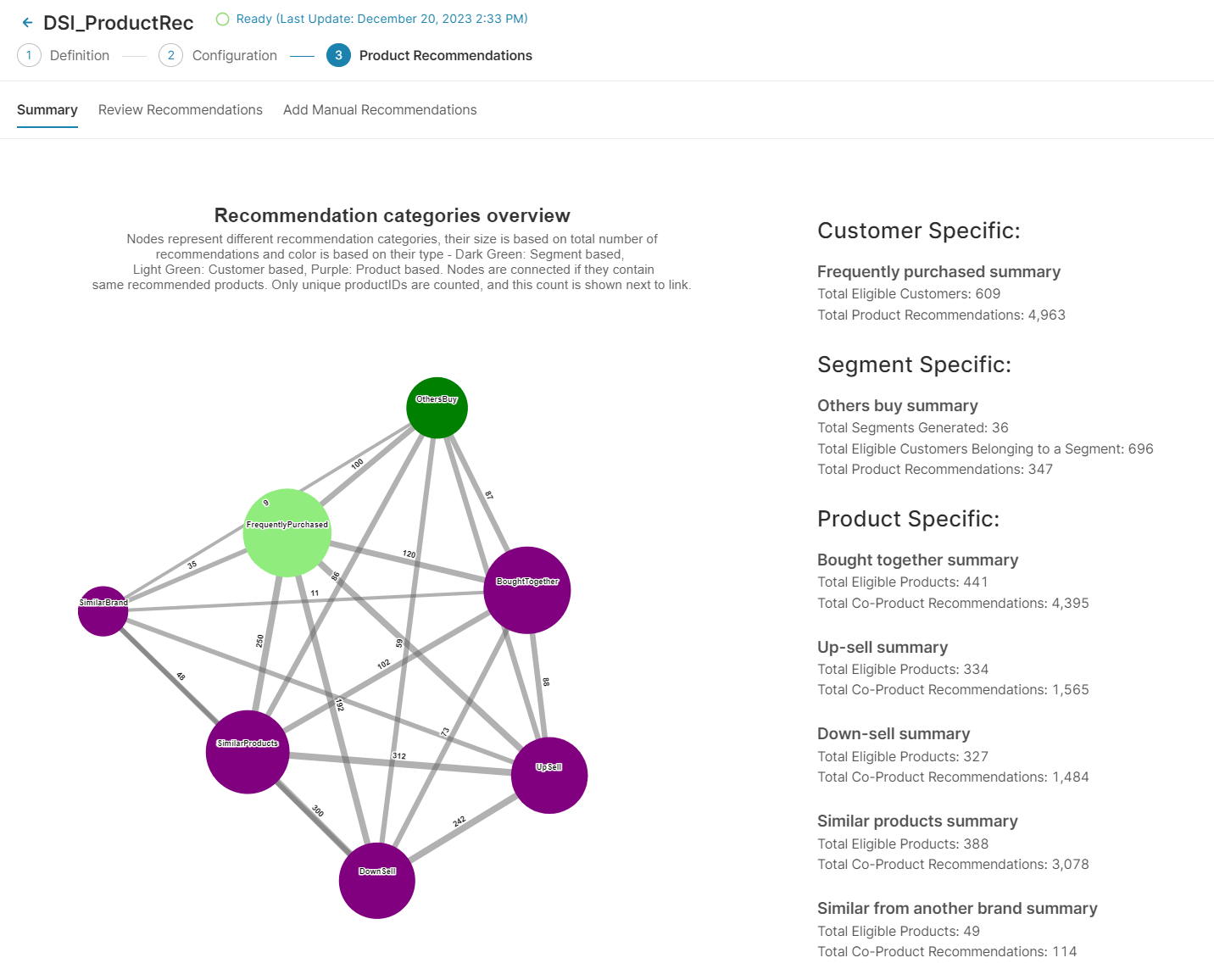Open Add Manual Recommendations tab
The width and height of the screenshot is (1214, 980).
(380, 110)
